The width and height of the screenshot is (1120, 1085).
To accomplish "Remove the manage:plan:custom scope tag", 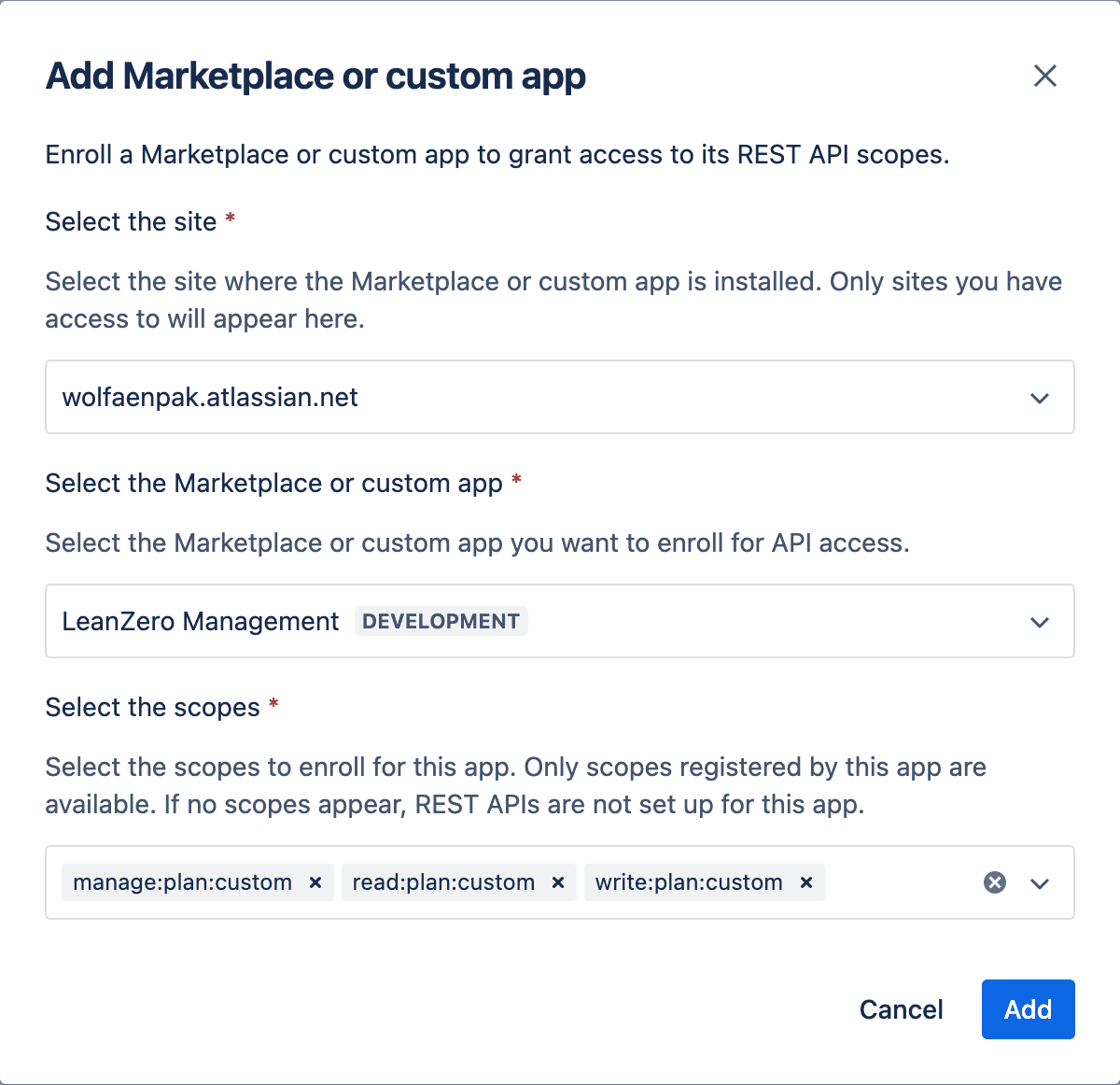I will [315, 882].
